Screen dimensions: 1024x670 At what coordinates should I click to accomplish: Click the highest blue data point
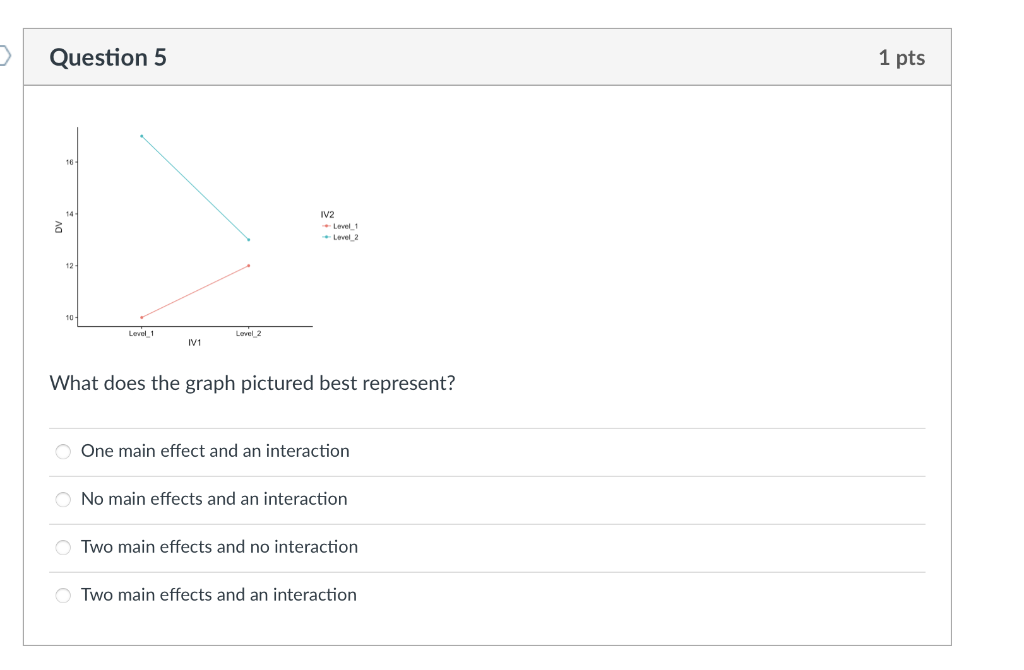(142, 136)
